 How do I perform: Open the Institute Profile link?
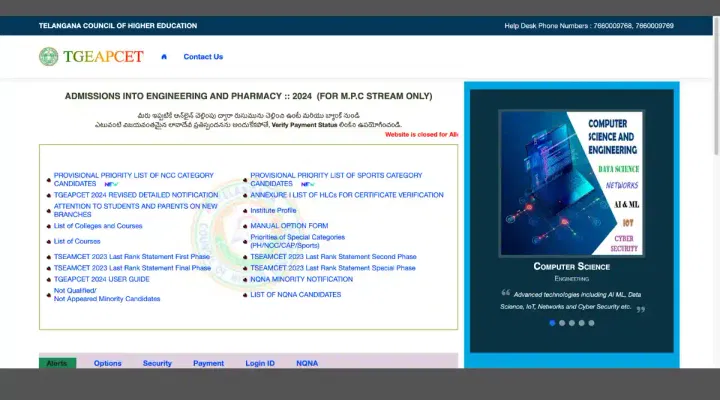click(273, 210)
